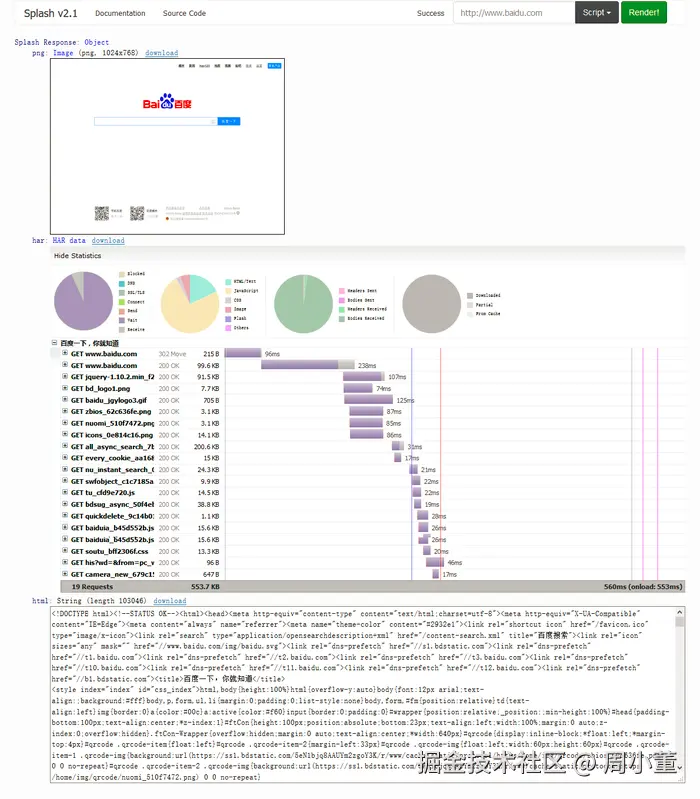The image size is (700, 799).
Task: Collapse the page group with the minus icon
Action: [54, 343]
